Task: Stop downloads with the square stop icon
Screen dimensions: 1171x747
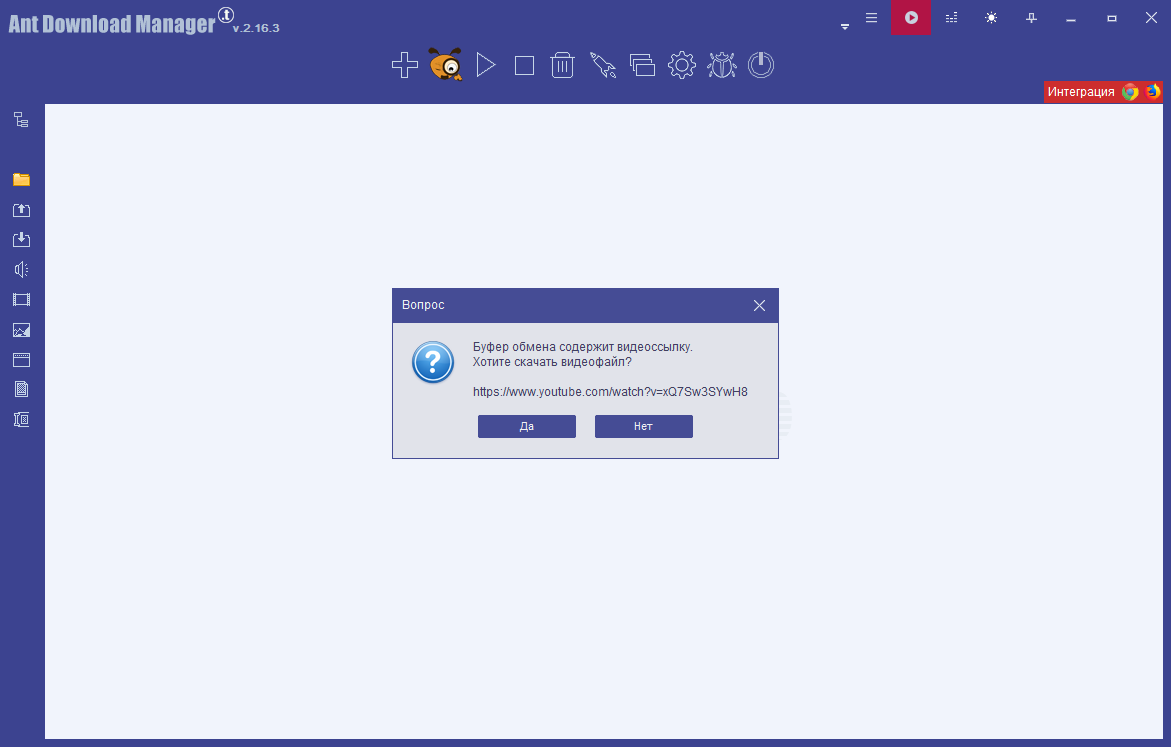Action: coord(524,66)
